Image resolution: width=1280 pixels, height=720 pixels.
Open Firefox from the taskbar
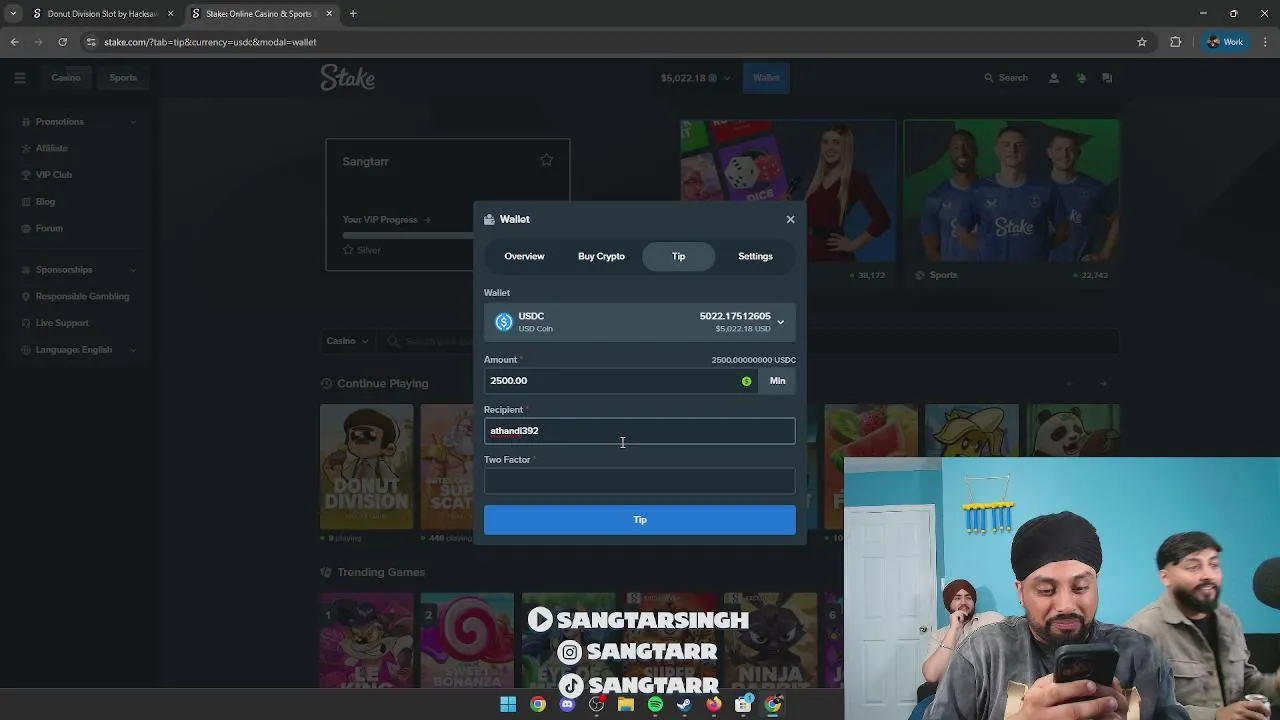click(713, 705)
